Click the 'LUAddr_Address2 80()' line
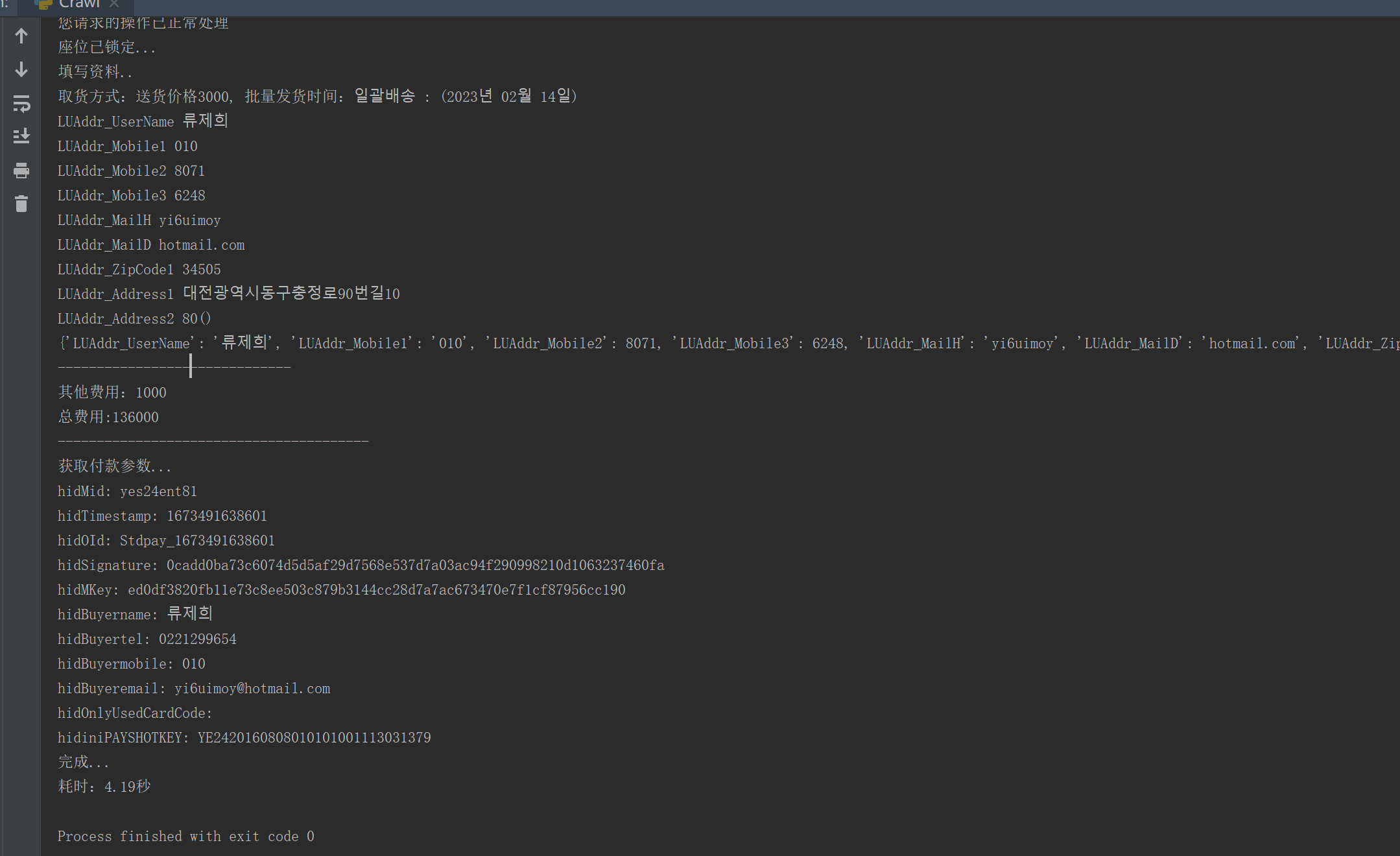Screen dimensions: 1400x856 click(134, 319)
